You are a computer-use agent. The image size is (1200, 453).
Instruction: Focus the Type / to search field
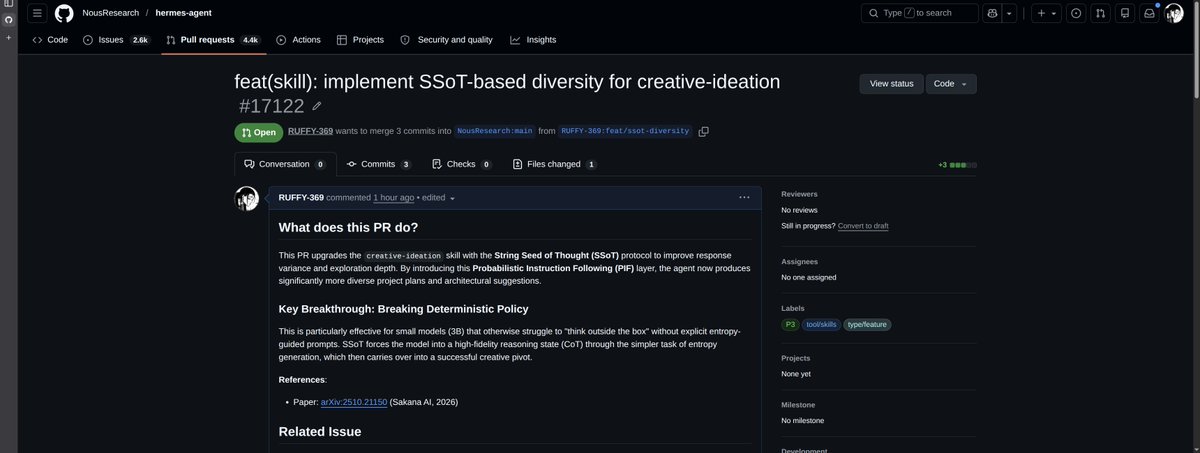tap(920, 13)
